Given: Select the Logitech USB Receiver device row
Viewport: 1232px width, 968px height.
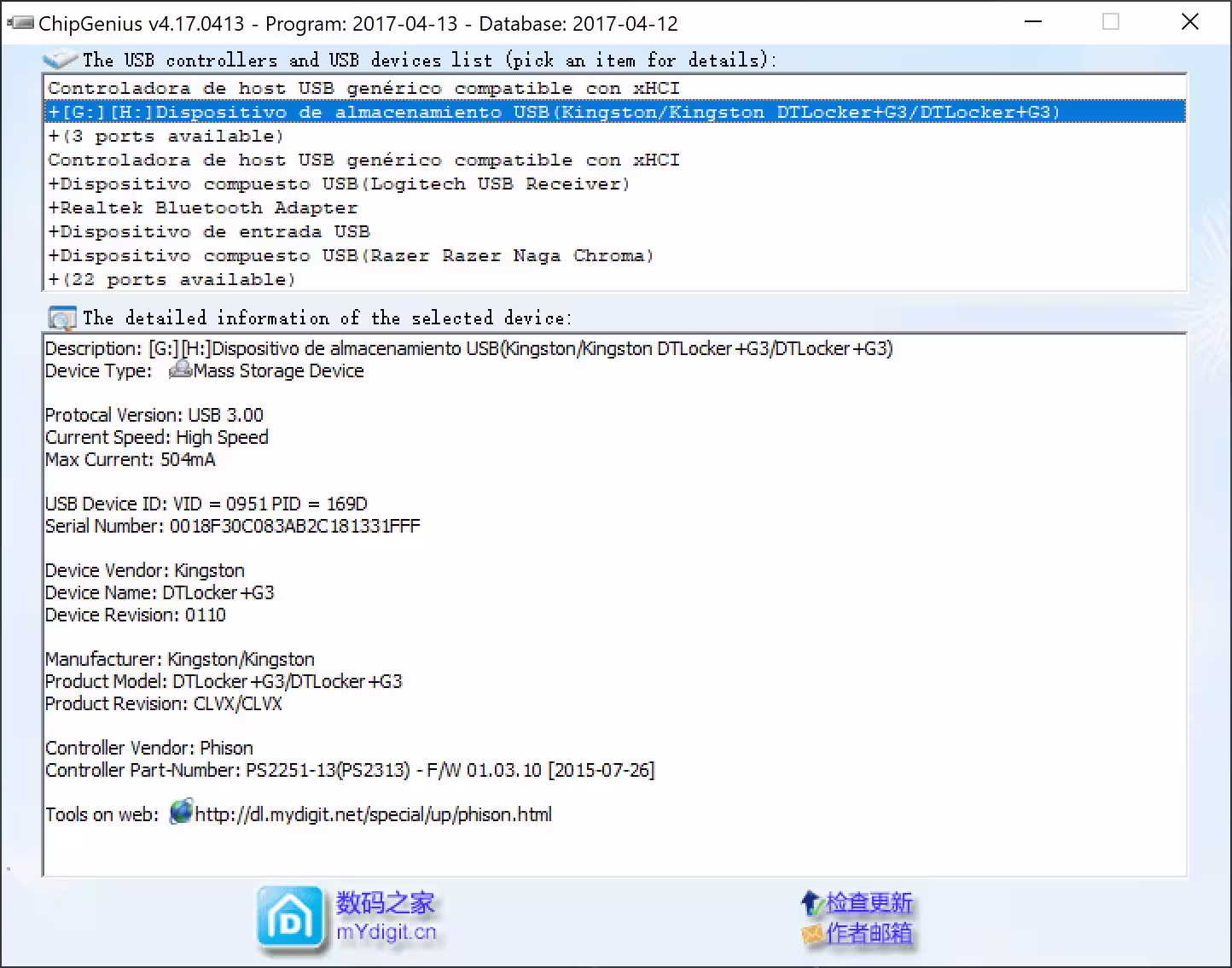Looking at the screenshot, I should pos(614,184).
